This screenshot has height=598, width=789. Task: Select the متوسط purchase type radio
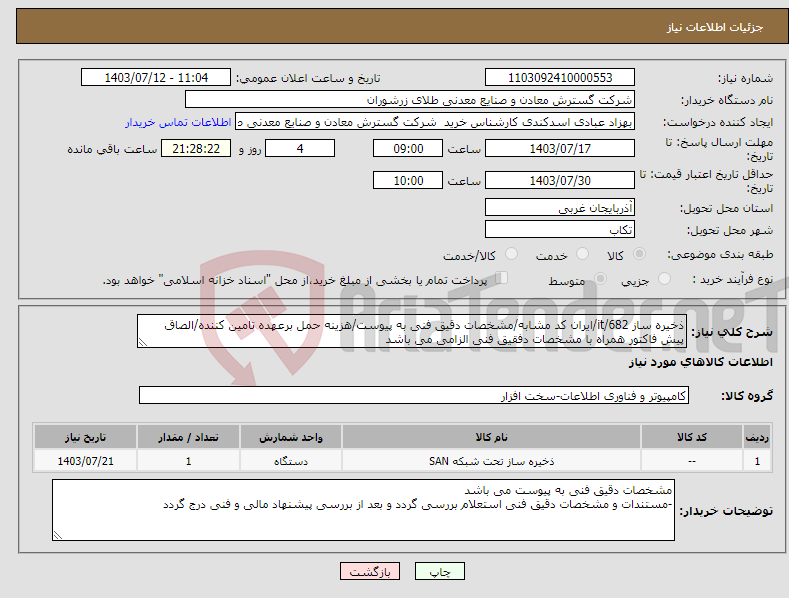click(x=600, y=278)
